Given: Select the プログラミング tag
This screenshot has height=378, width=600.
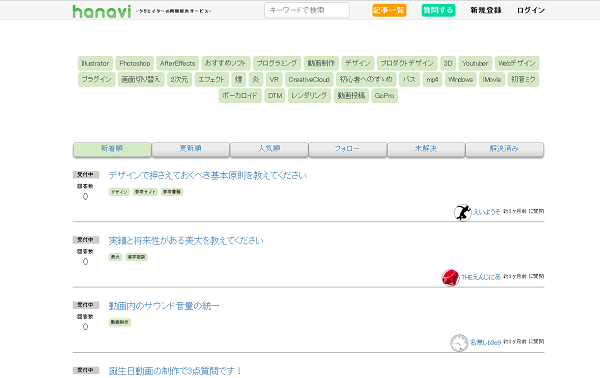Looking at the screenshot, I should coord(277,63).
